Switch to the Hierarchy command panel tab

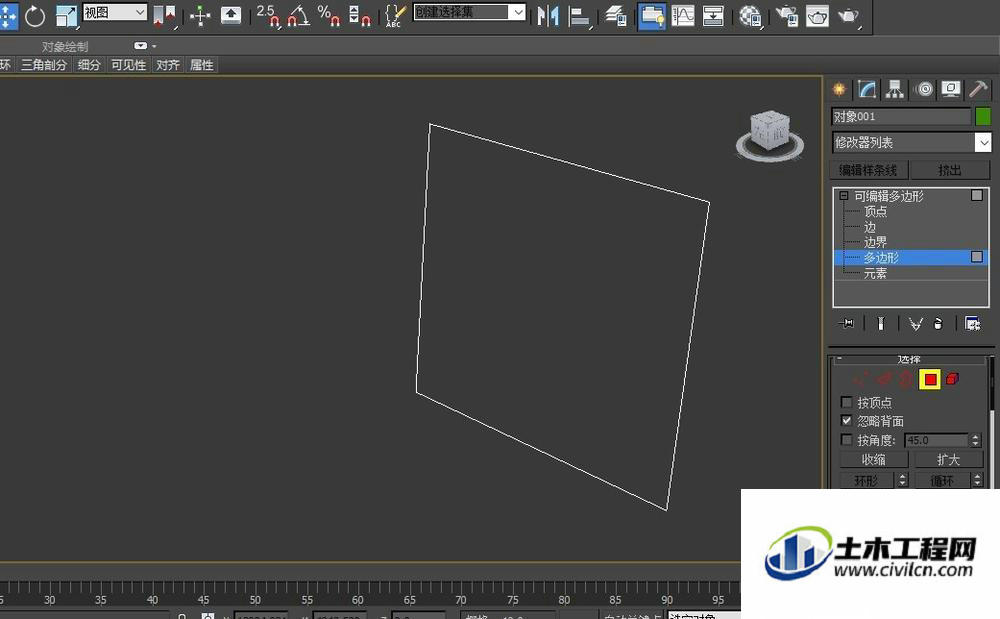click(x=895, y=89)
